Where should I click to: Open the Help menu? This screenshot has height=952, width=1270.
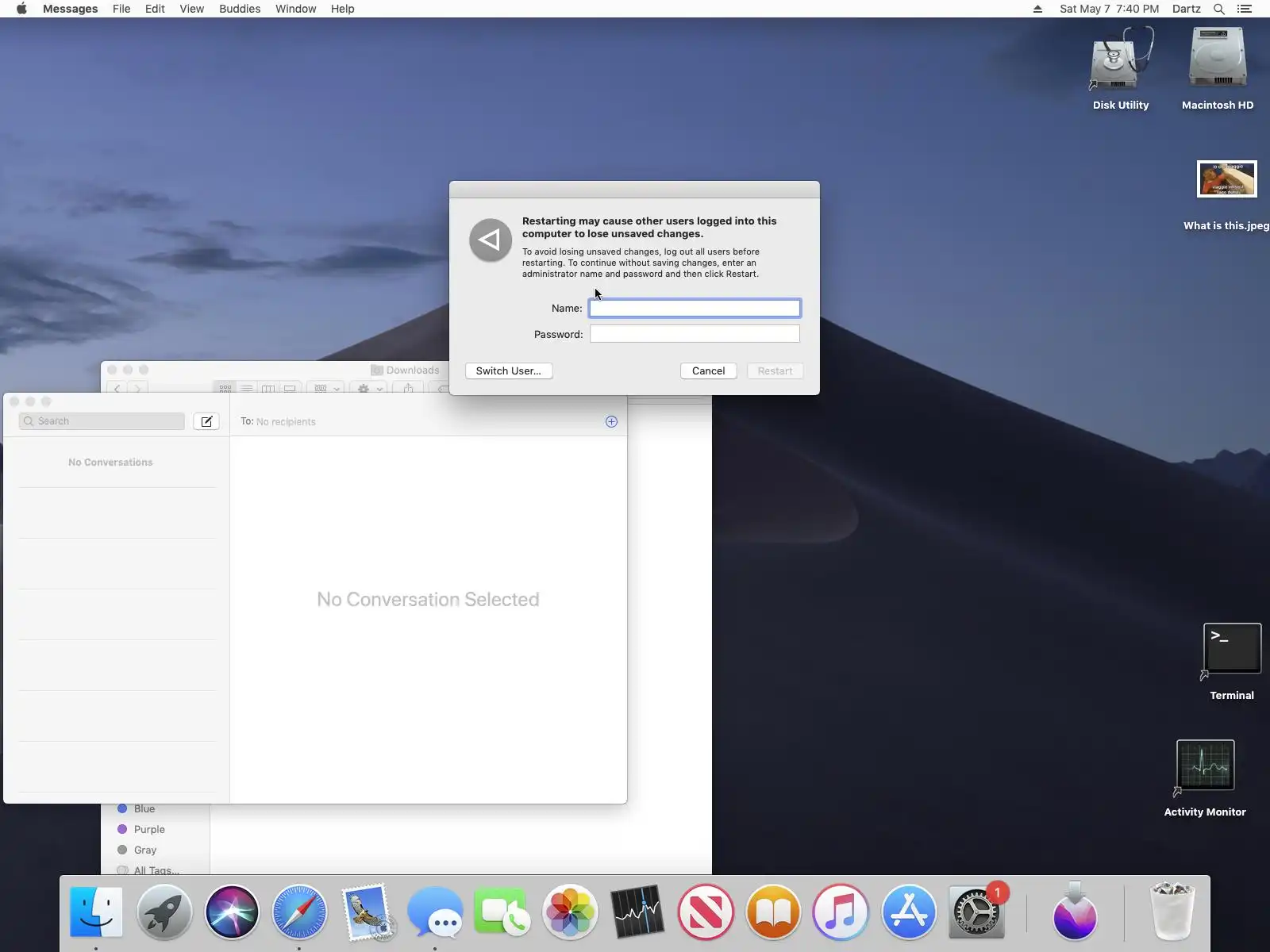342,9
